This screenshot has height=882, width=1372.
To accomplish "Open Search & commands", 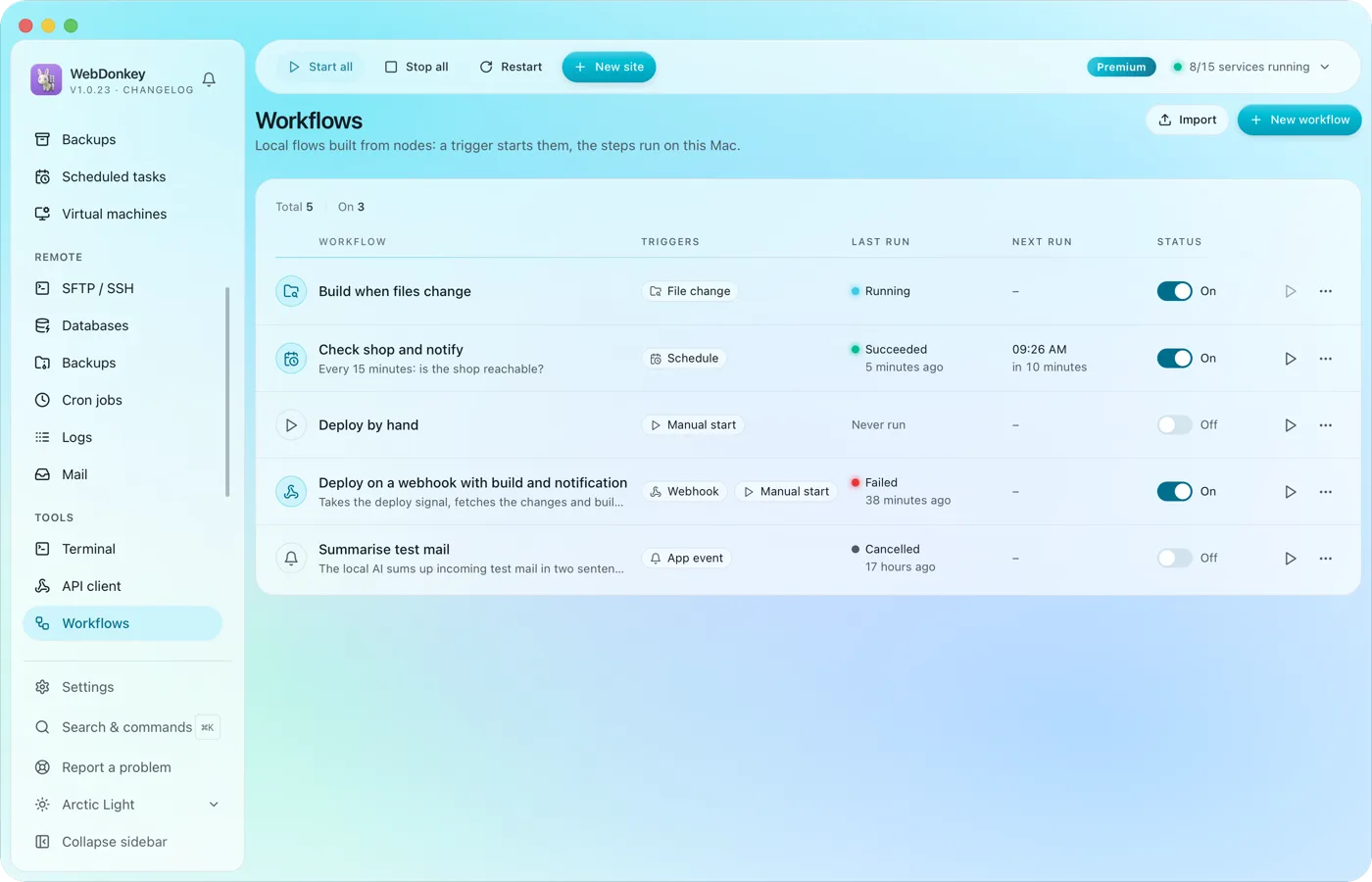I will (x=126, y=727).
